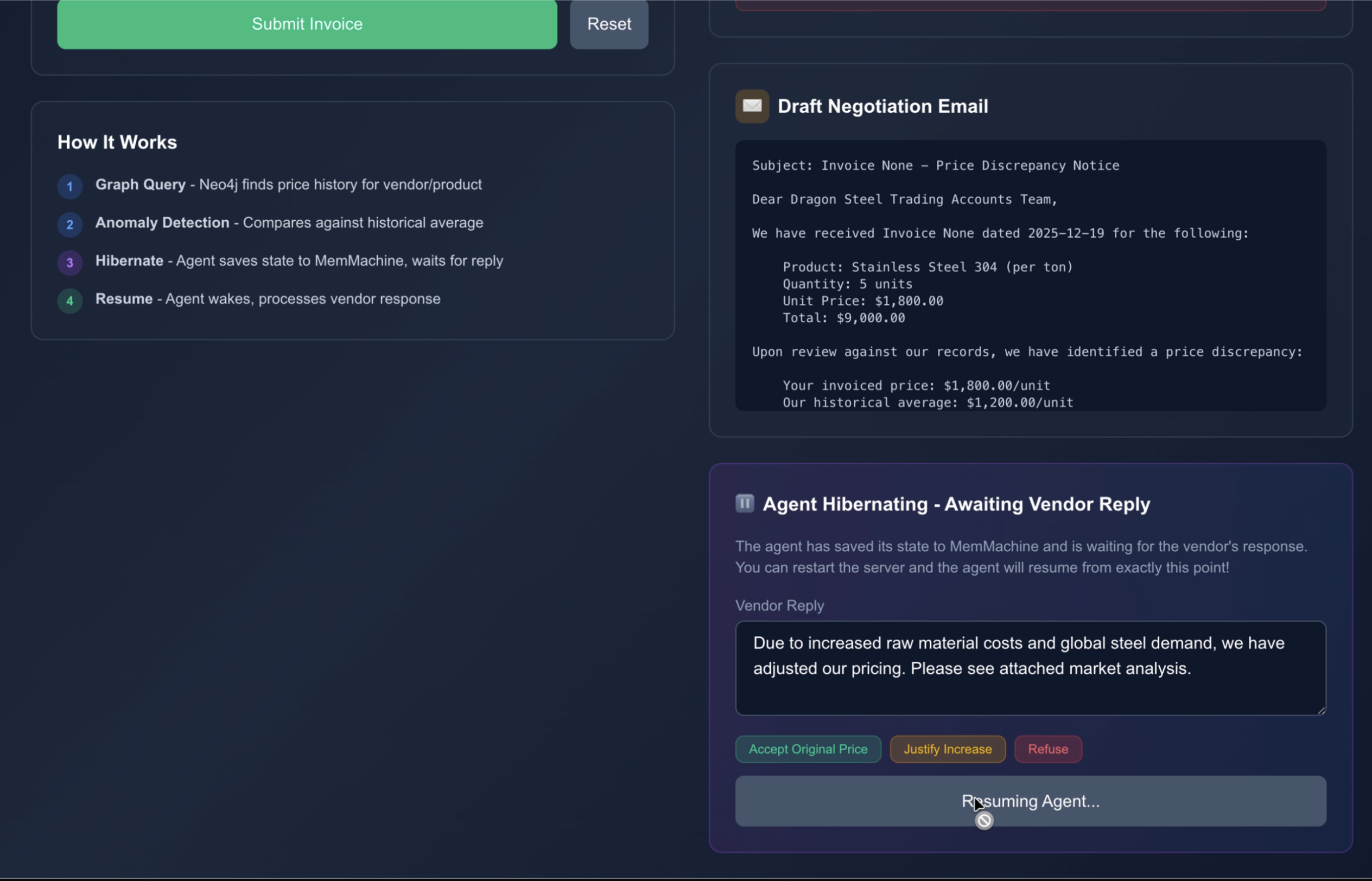Click the pause icon next to Agent Hibernating
Screen dimensions: 1372x881
tap(745, 503)
